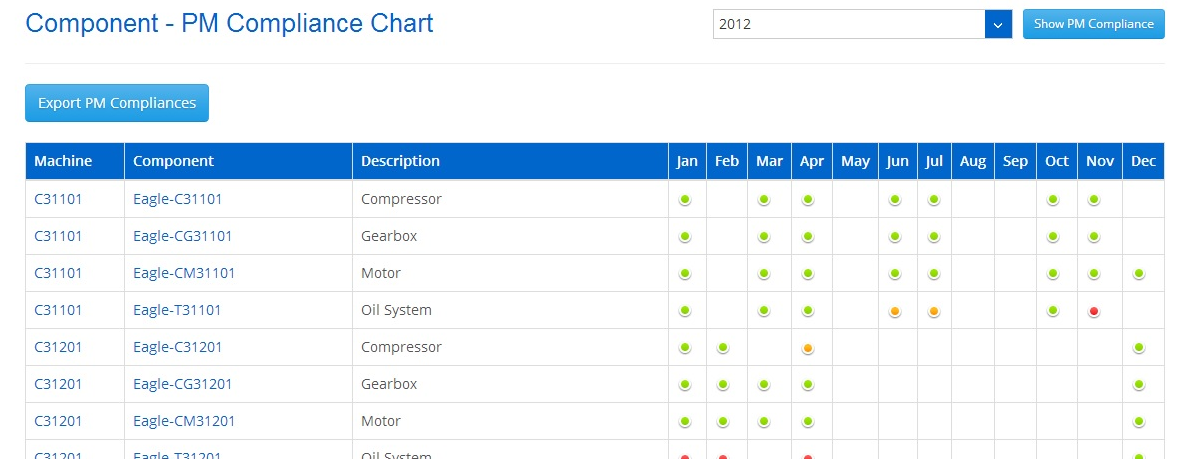
Task: Click the blue dropdown arrow beside year
Action: pos(998,24)
